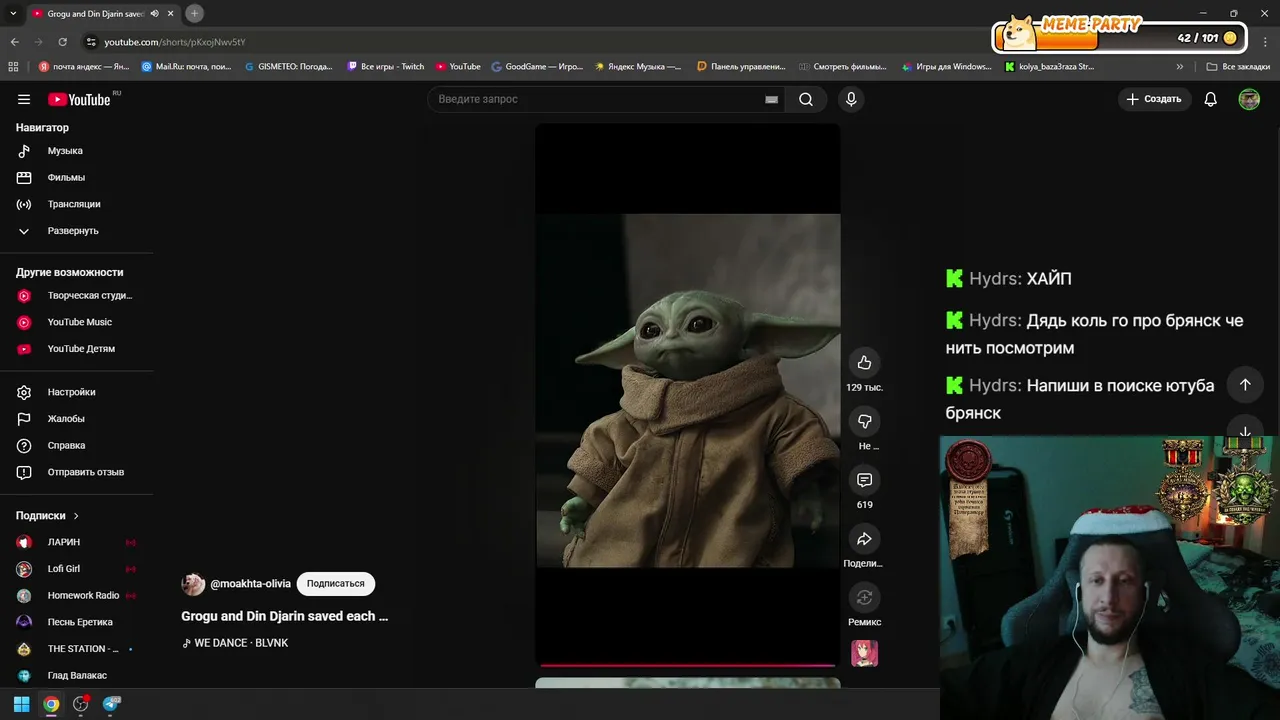
Task: Open @moakhta-olivia channel link
Action: click(x=250, y=584)
